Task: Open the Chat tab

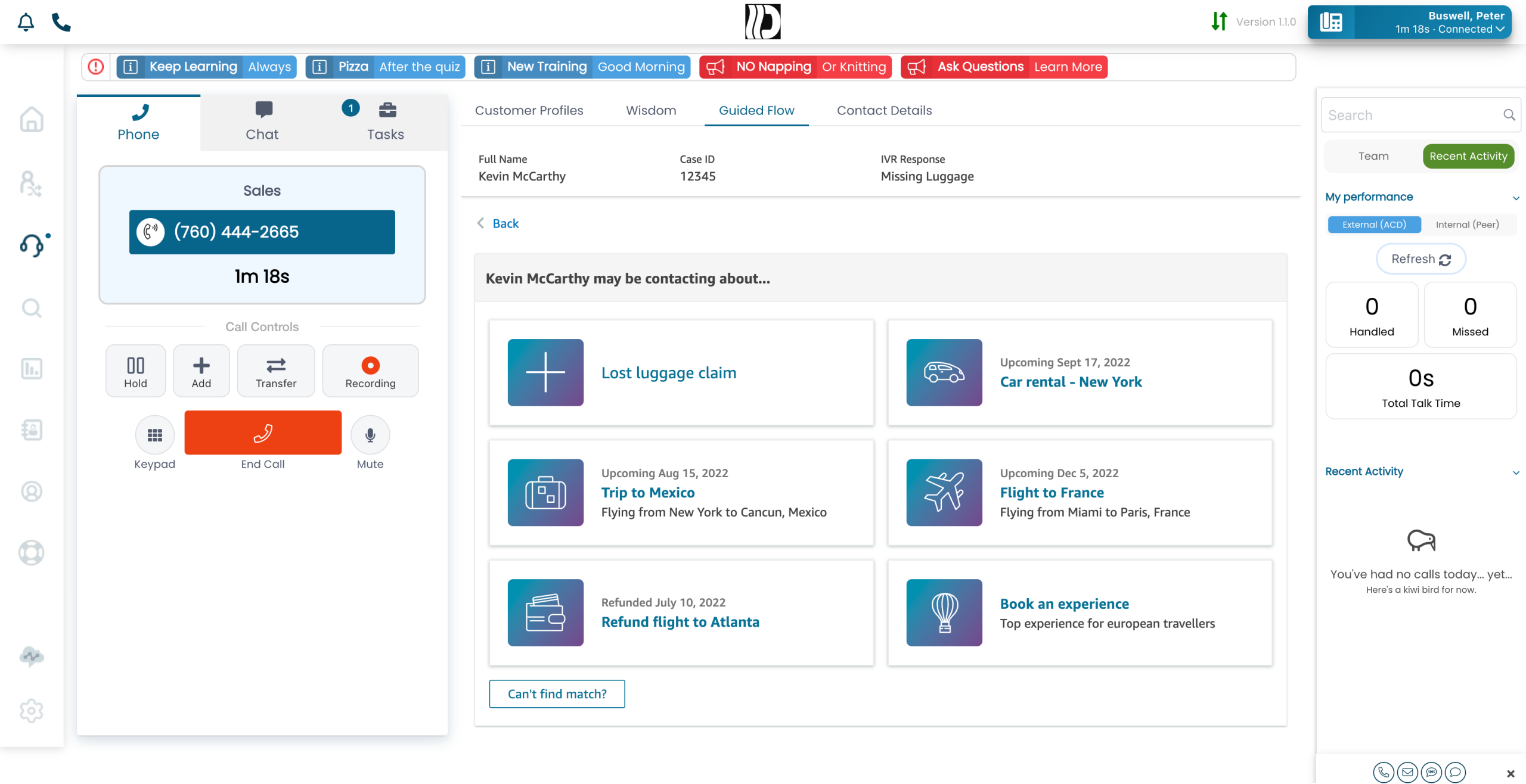Action: coord(262,122)
